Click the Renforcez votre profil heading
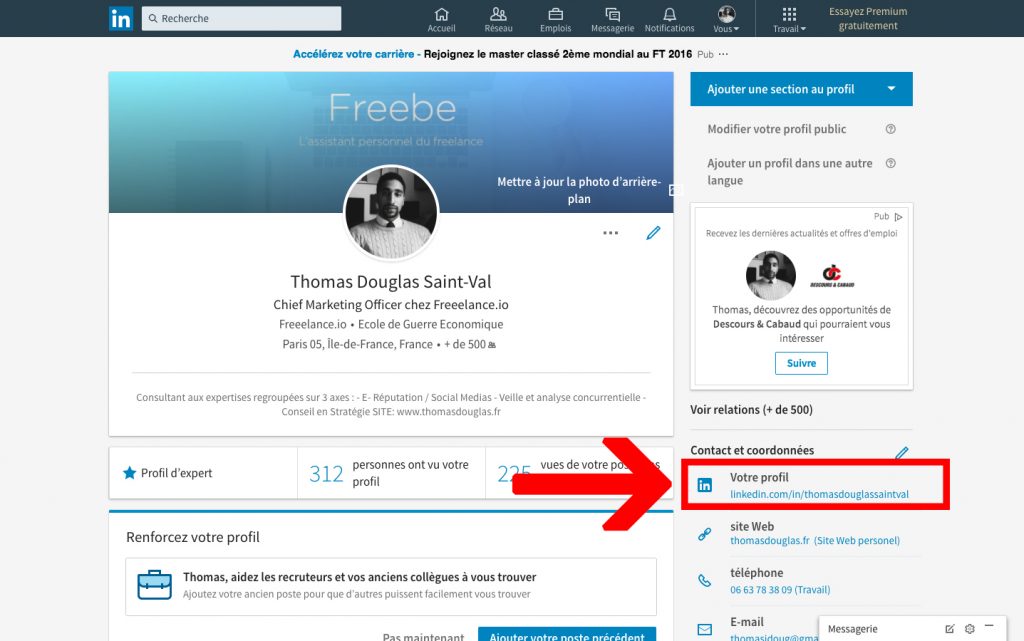This screenshot has height=641, width=1024. pyautogui.click(x=193, y=537)
